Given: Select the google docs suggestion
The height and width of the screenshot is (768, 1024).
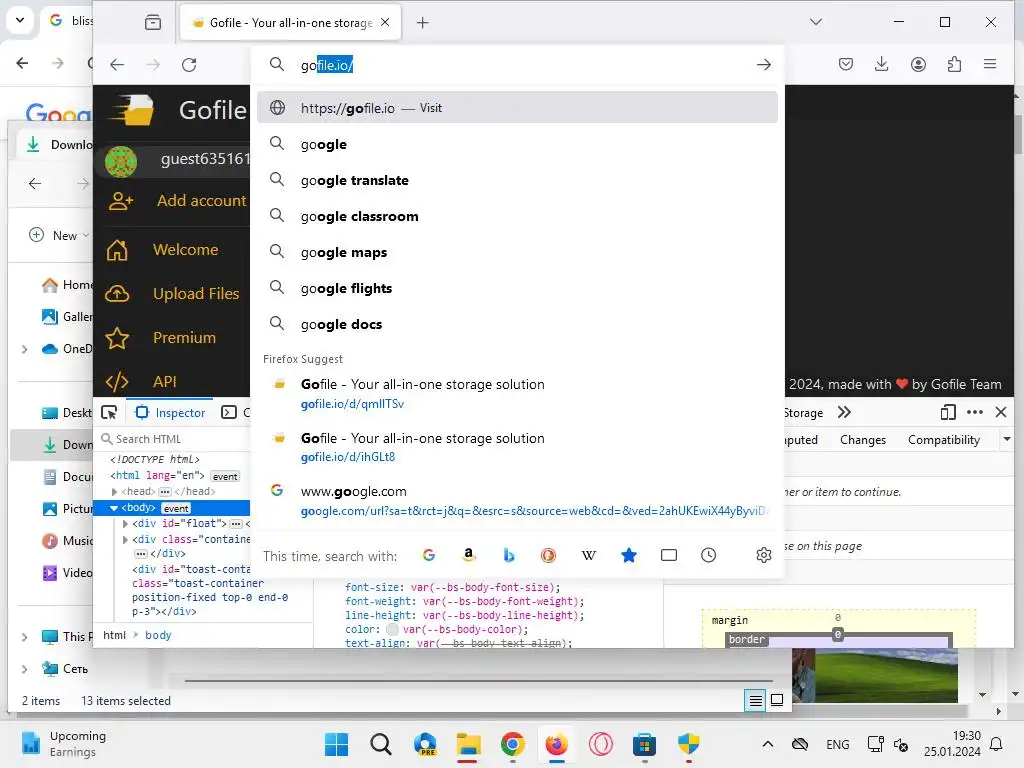Looking at the screenshot, I should coord(517,324).
